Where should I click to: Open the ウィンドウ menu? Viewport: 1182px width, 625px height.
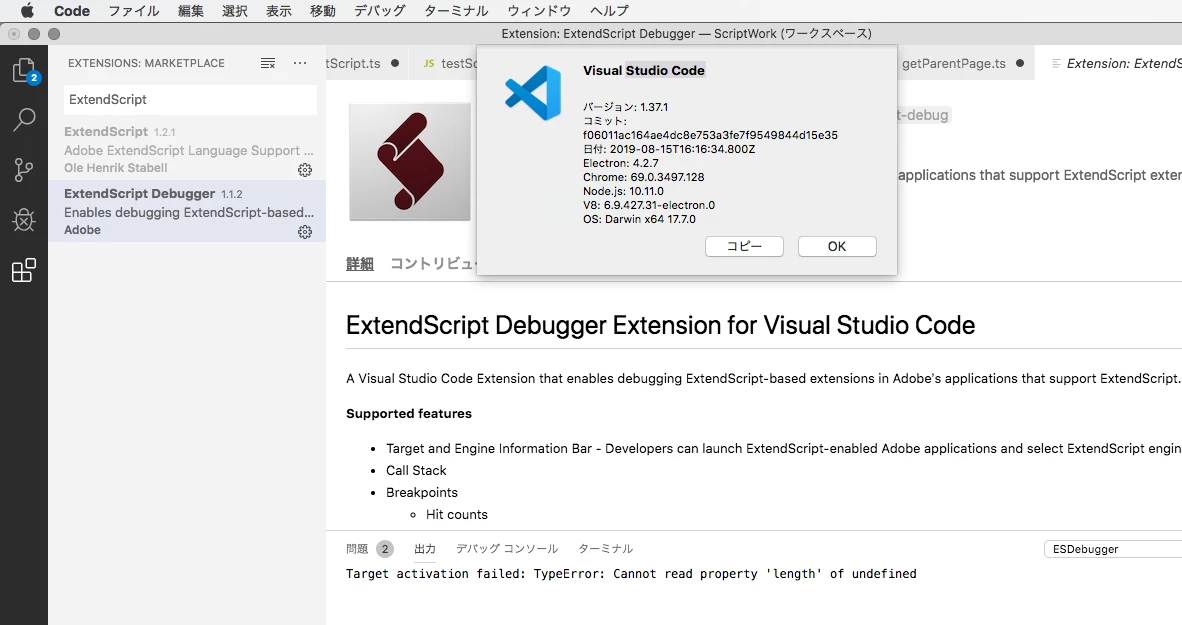point(539,11)
